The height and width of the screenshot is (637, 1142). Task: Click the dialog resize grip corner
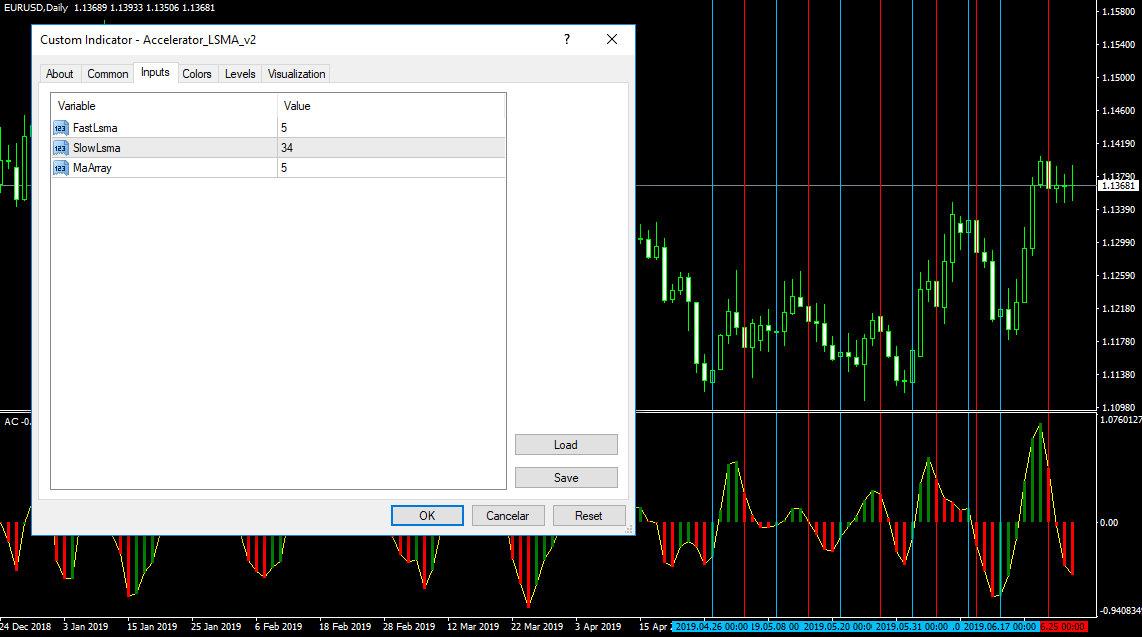click(629, 530)
